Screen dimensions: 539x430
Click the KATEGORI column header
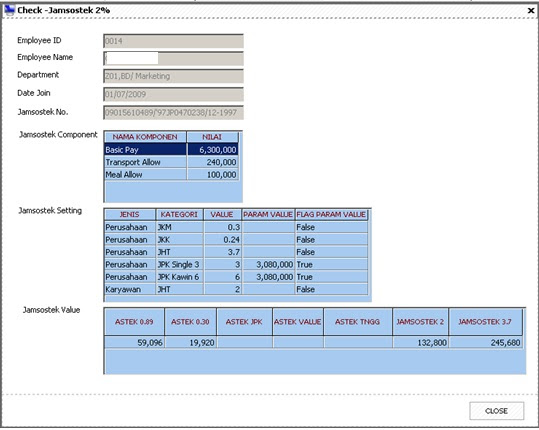coord(179,214)
